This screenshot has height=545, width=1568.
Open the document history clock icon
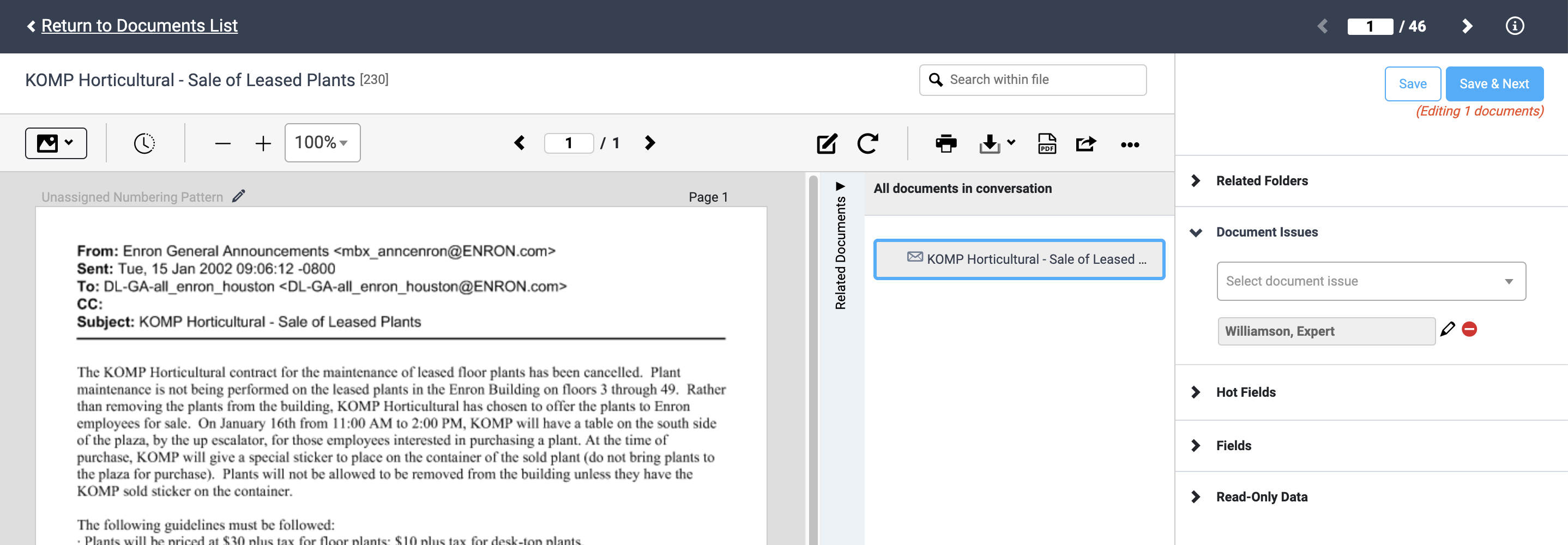pyautogui.click(x=144, y=143)
